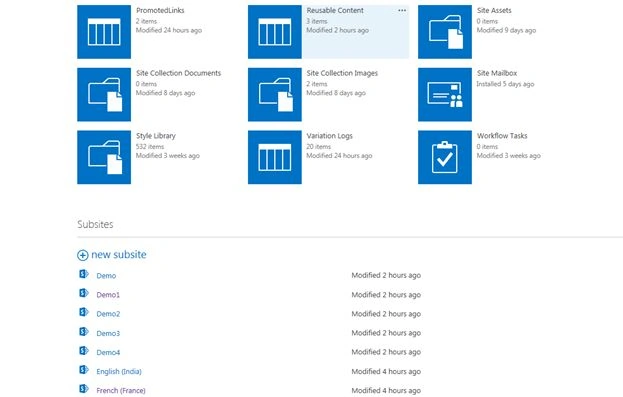Image resolution: width=623 pixels, height=397 pixels.
Task: Click the Variation Logs title link
Action: tap(329, 136)
